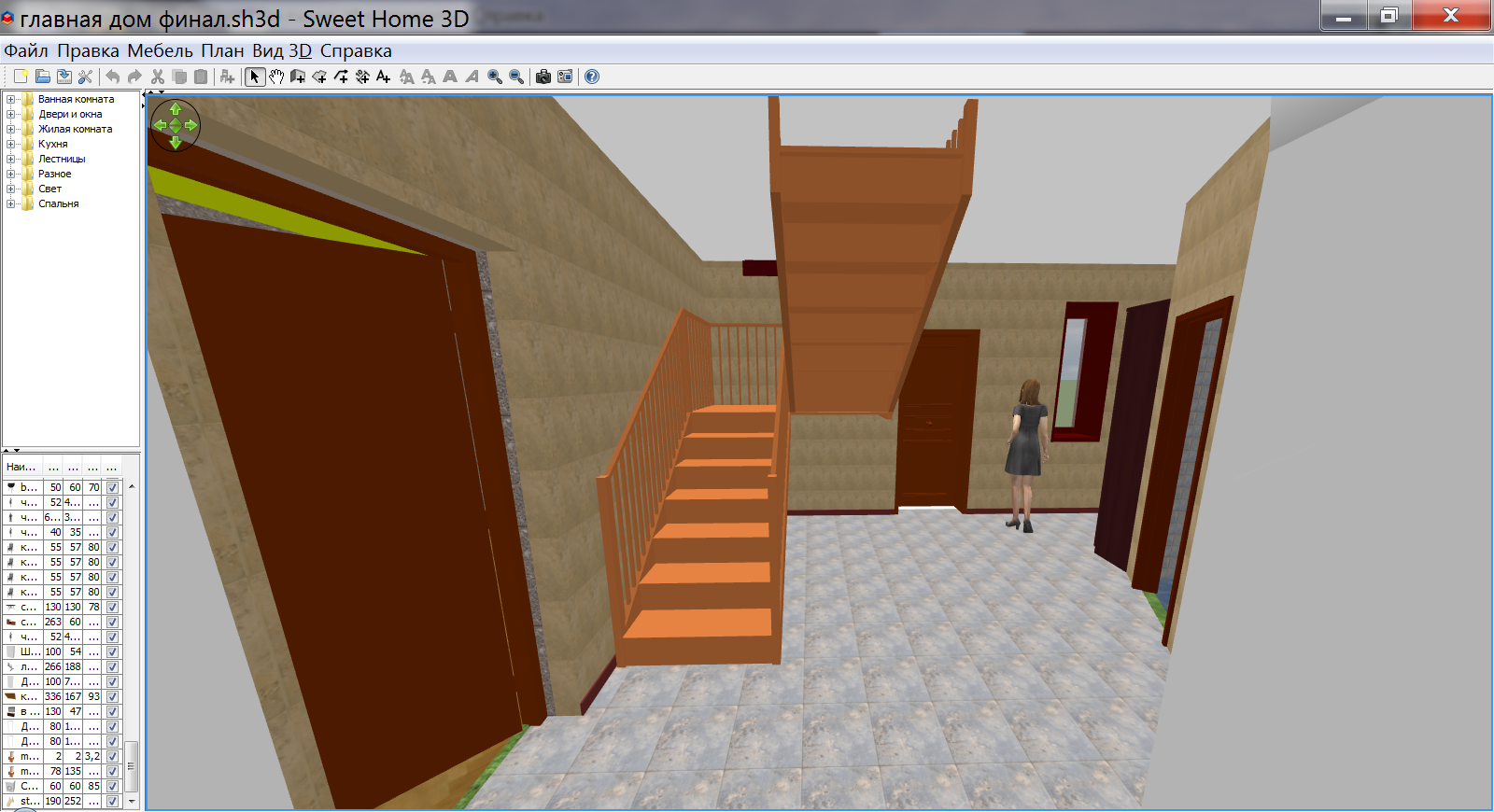1494x812 pixels.
Task: Uncheck visibility box in first furniture row
Action: tap(113, 487)
